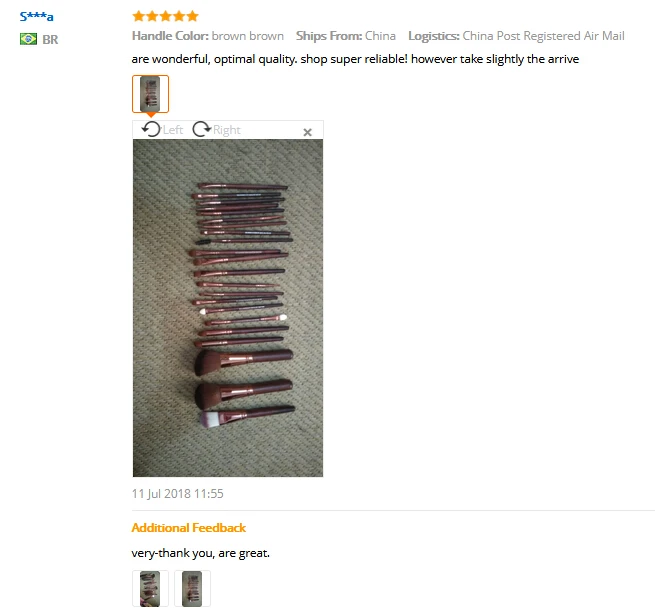Screen dimensions: 655x609
Task: Open reviewer S***a profile link
Action: 37,17
